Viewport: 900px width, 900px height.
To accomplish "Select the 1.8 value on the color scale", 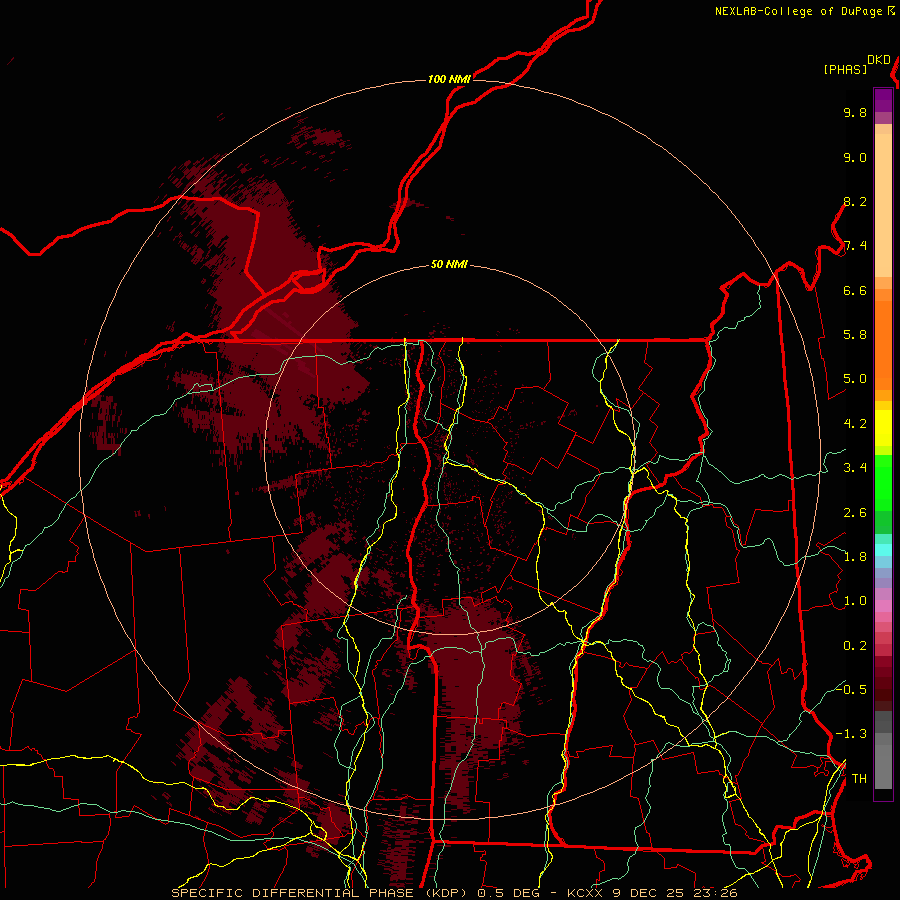I will [x=855, y=557].
